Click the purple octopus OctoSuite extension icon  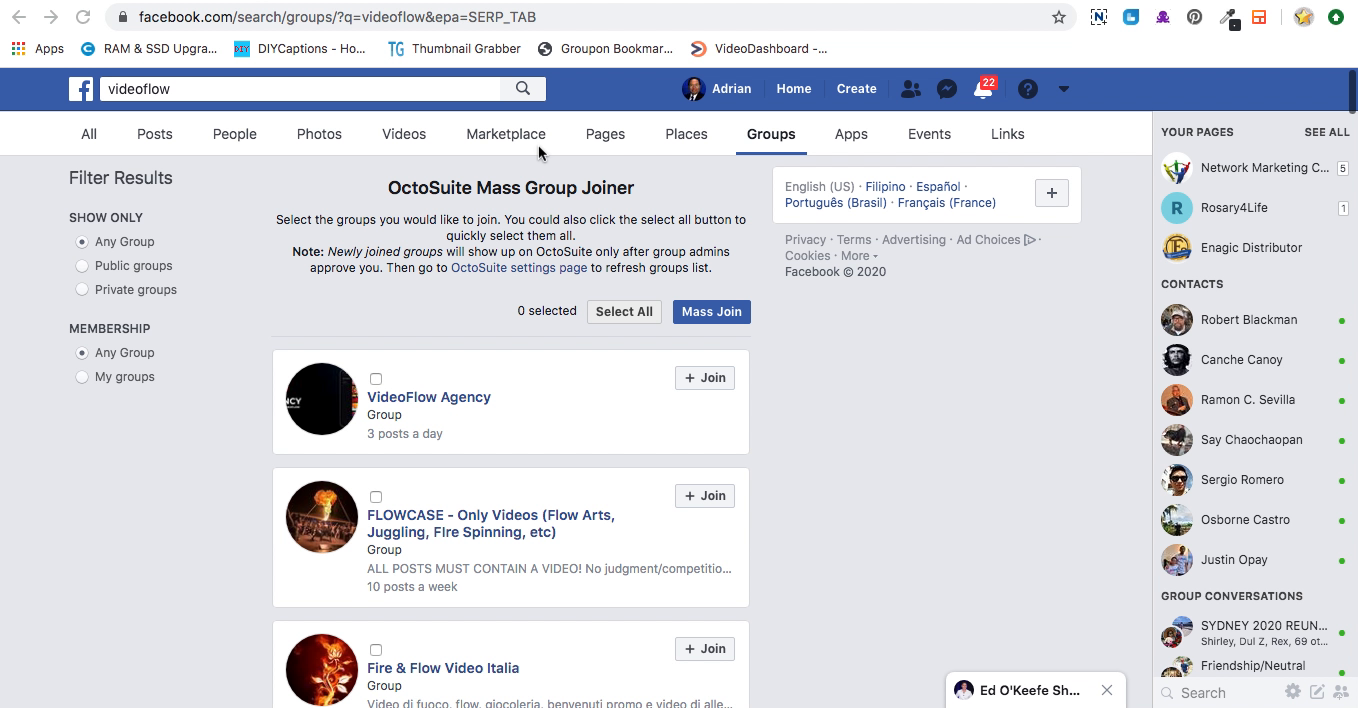click(1163, 17)
